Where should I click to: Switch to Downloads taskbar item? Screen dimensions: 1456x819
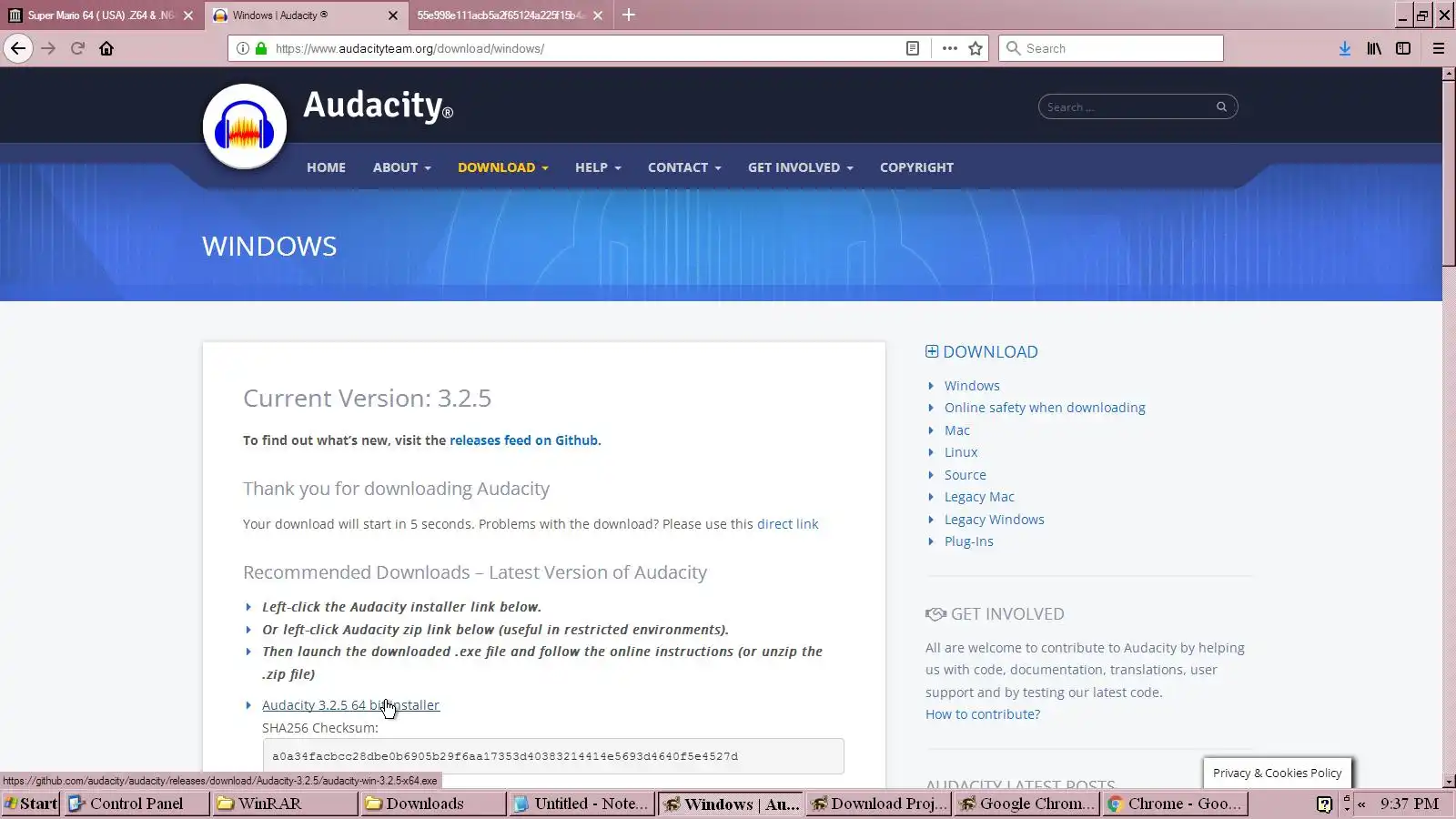pos(433,804)
